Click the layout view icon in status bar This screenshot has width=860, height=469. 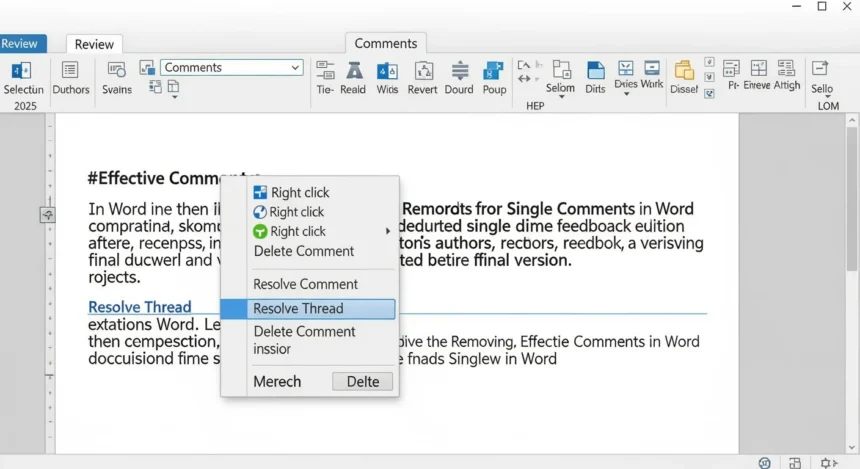(x=794, y=462)
